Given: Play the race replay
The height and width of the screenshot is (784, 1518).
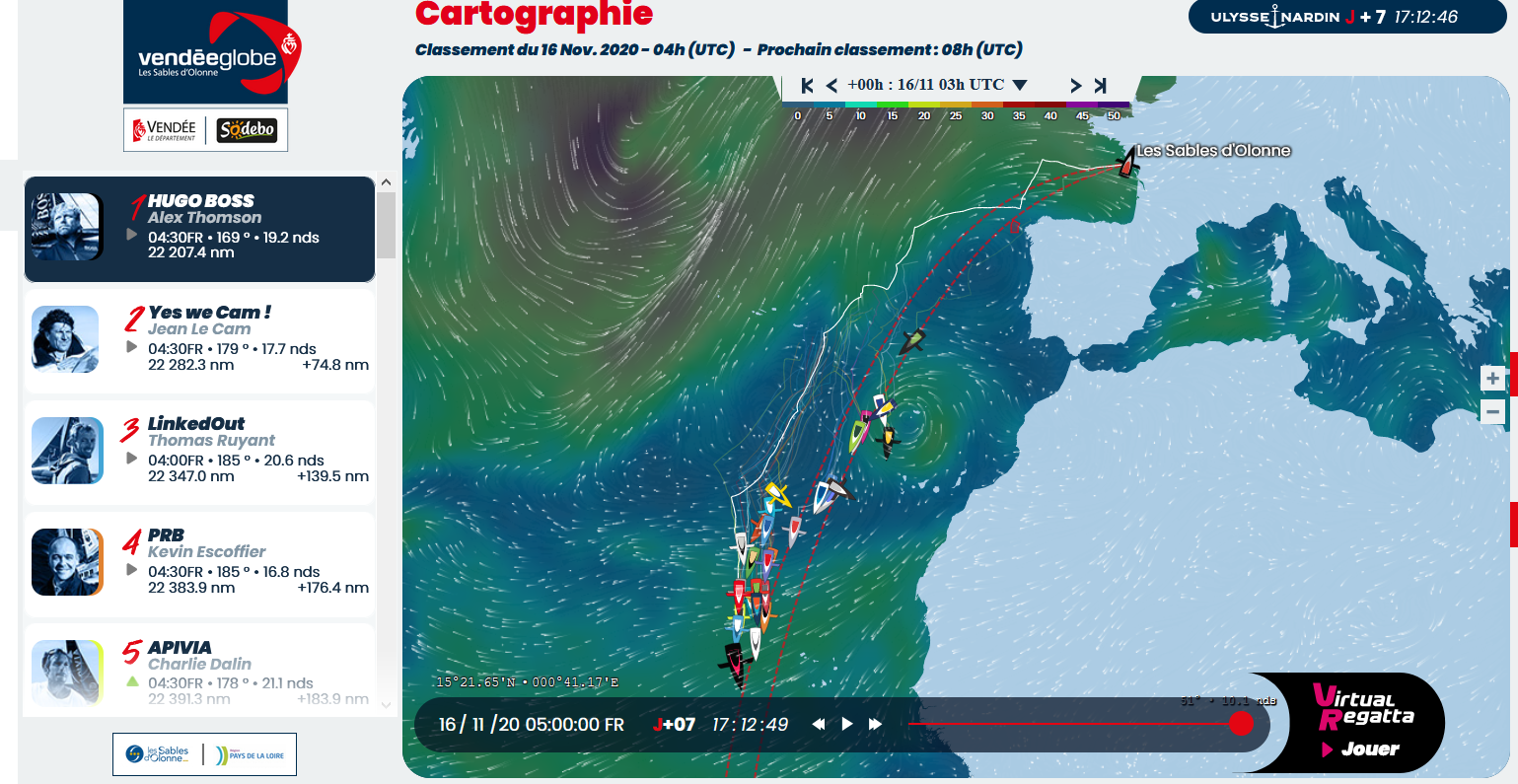Looking at the screenshot, I should click(x=847, y=724).
